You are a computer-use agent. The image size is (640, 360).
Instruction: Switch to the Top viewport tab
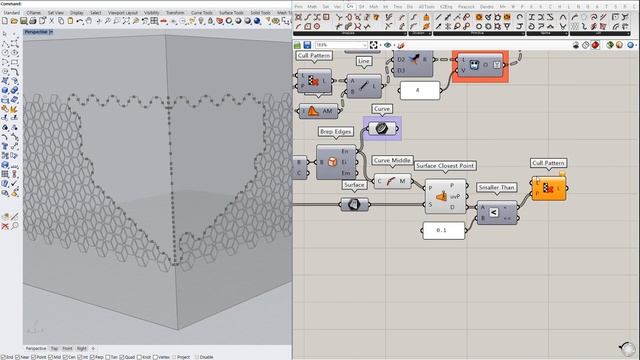click(54, 349)
